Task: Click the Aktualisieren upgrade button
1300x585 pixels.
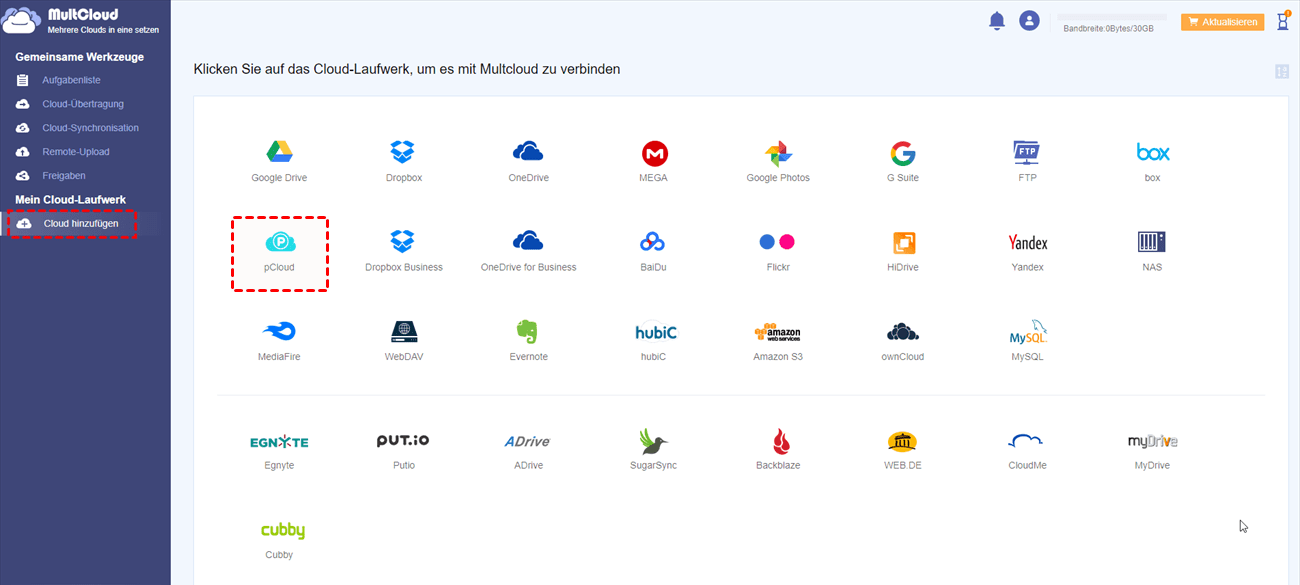Action: click(x=1222, y=22)
